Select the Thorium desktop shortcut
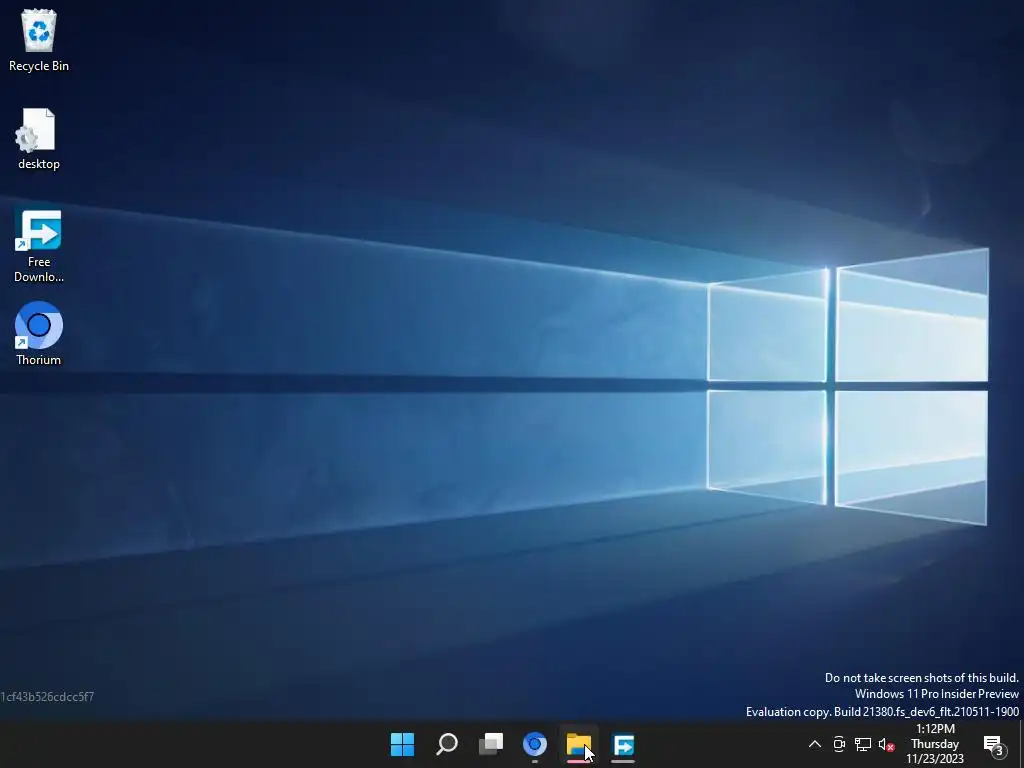 pyautogui.click(x=39, y=333)
